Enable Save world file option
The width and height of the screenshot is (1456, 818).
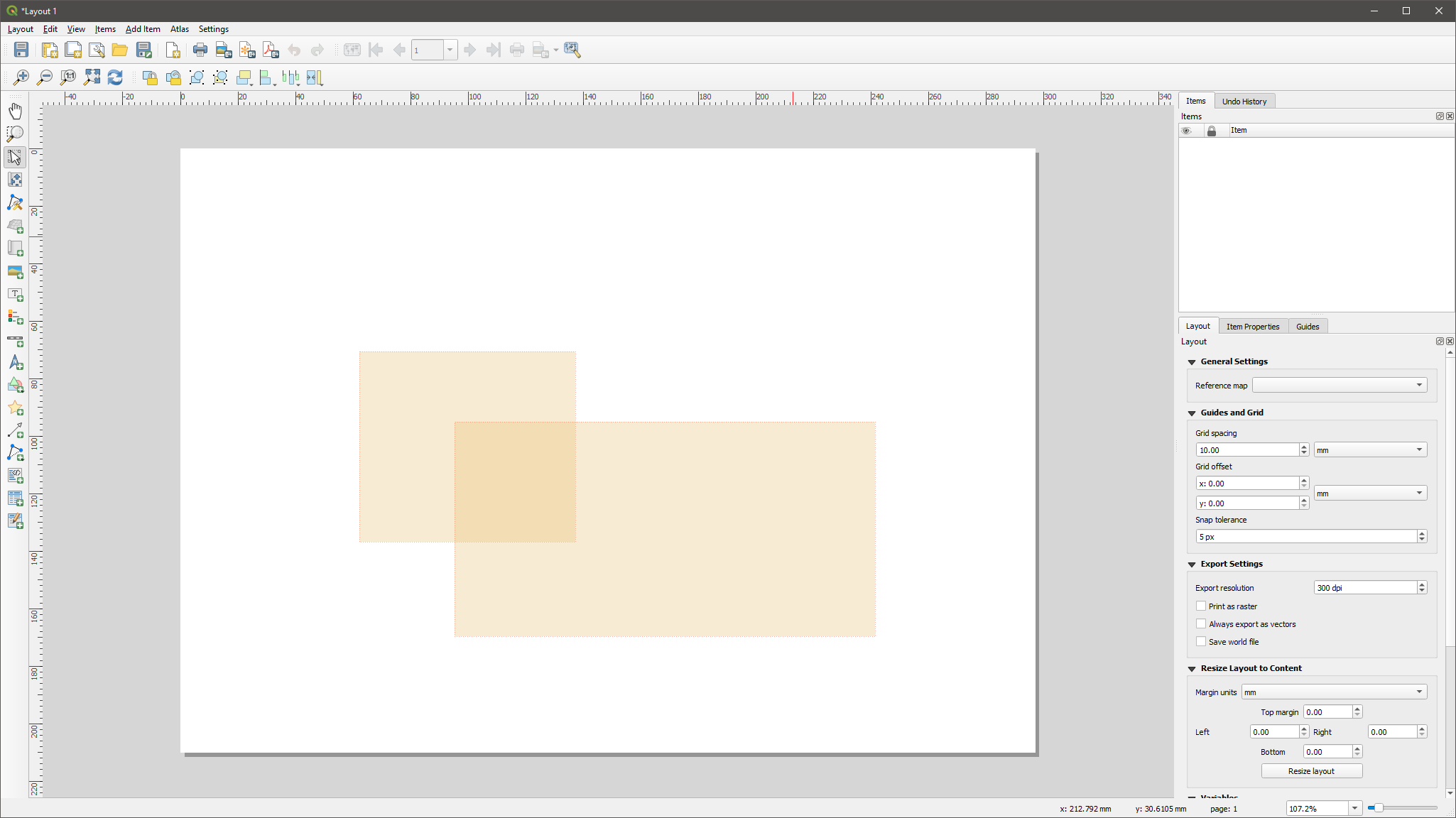point(1200,641)
